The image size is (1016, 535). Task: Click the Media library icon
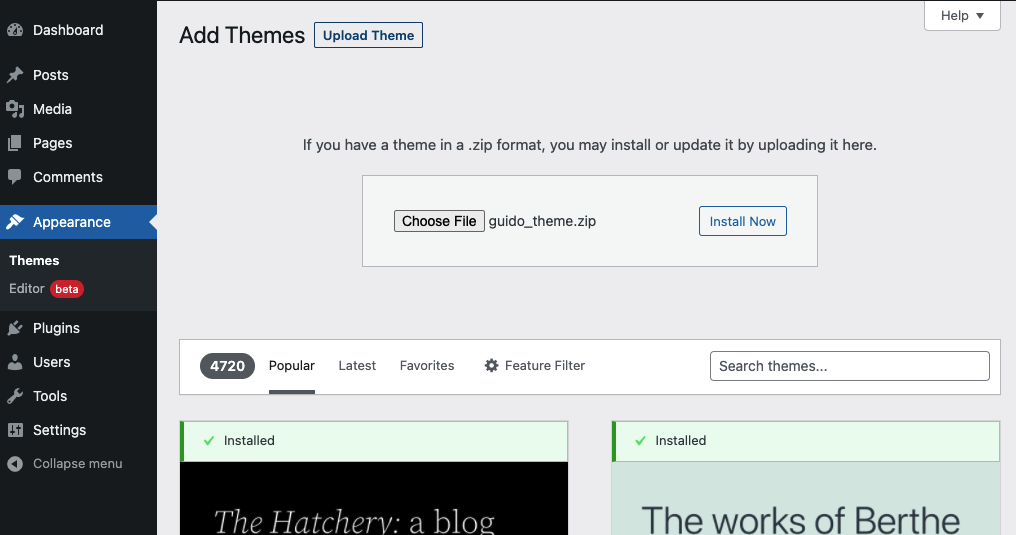pyautogui.click(x=15, y=109)
